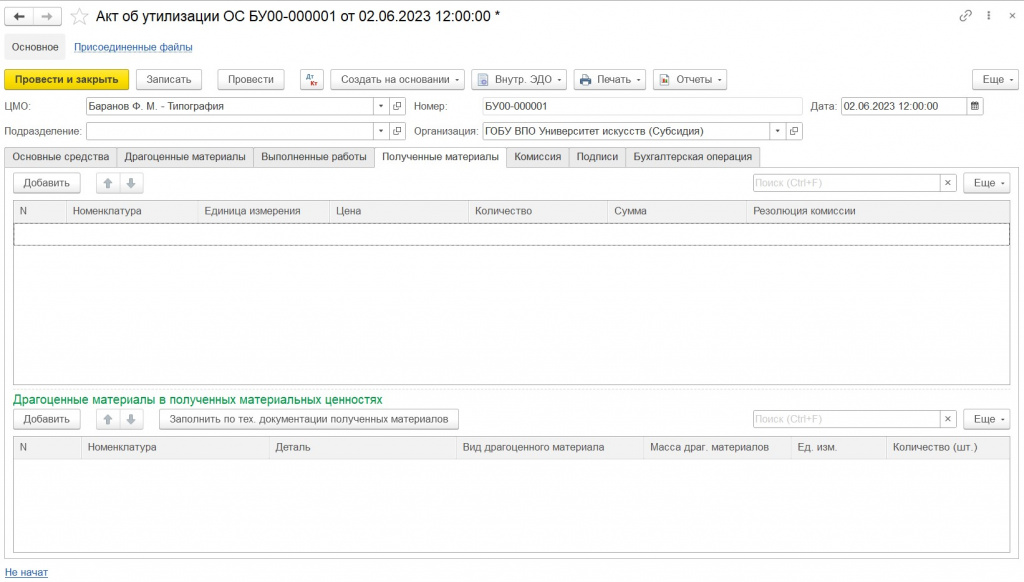
Task: Focus the upper table Поиск field
Action: point(846,183)
